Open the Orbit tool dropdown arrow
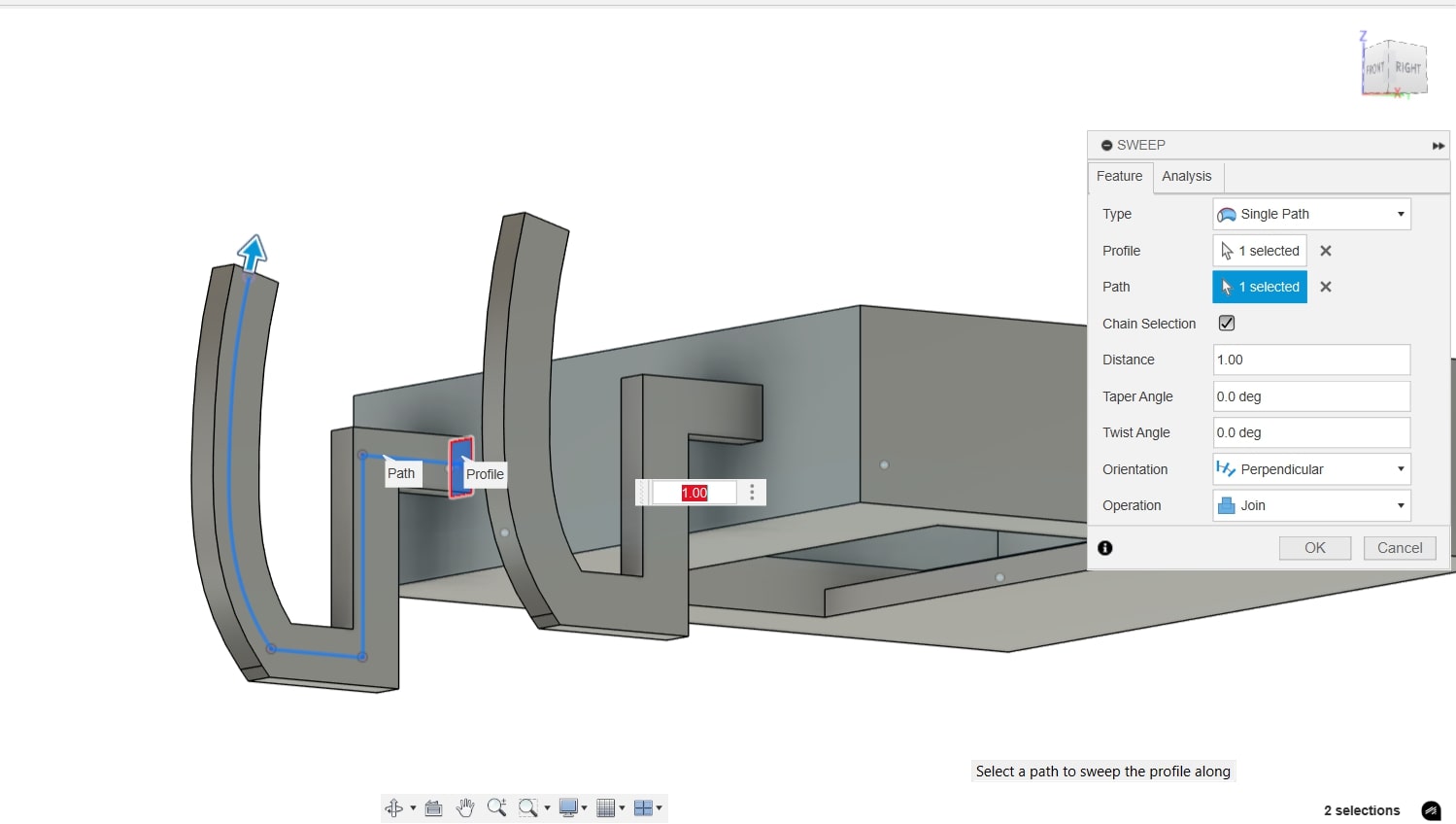Viewport: 1456px width, 824px height. (413, 807)
